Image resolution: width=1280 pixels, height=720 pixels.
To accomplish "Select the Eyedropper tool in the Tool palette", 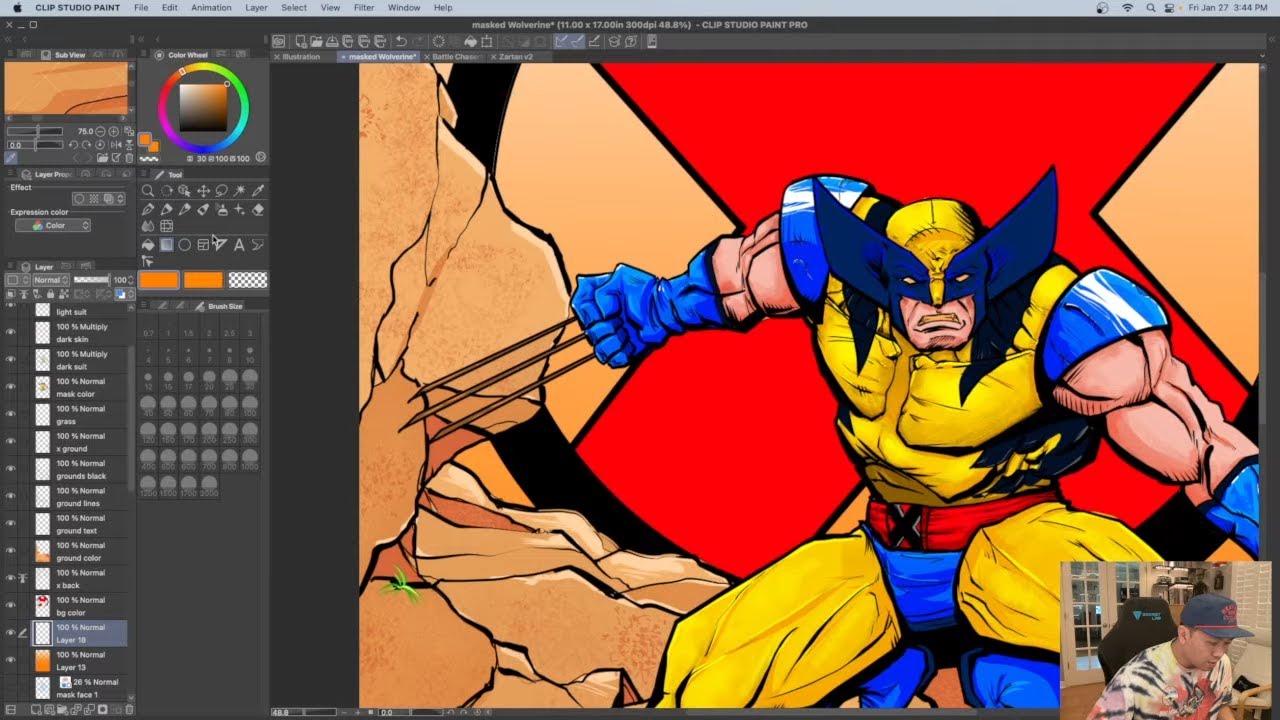I will click(x=258, y=191).
